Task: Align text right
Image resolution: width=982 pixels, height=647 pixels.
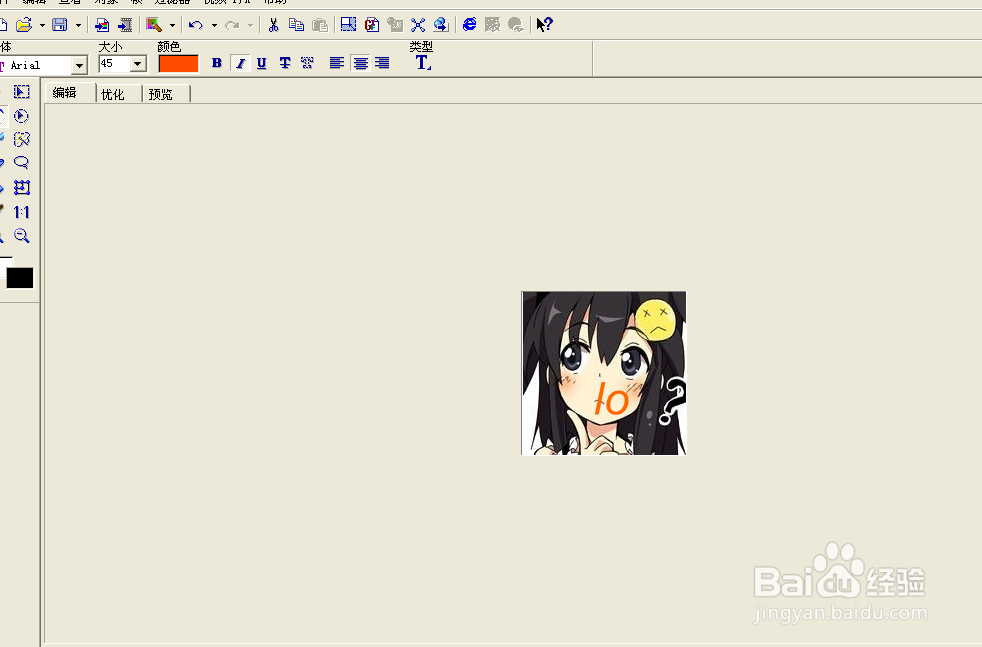Action: pos(382,63)
